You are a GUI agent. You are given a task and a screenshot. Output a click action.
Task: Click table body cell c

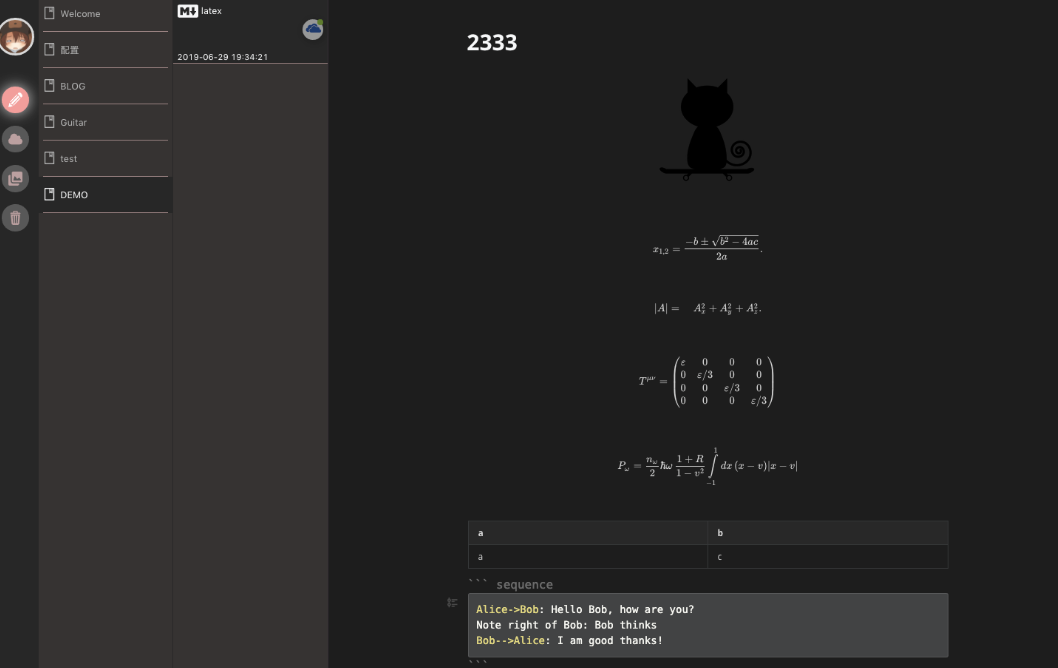click(828, 557)
